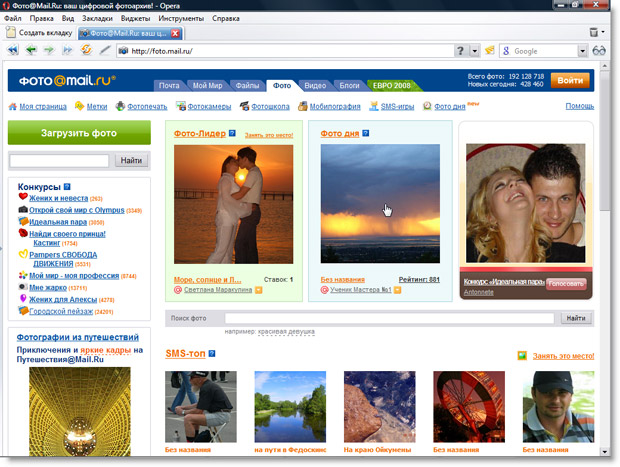Open the Жених и невеста contest link
This screenshot has height=467, width=620.
[59, 198]
